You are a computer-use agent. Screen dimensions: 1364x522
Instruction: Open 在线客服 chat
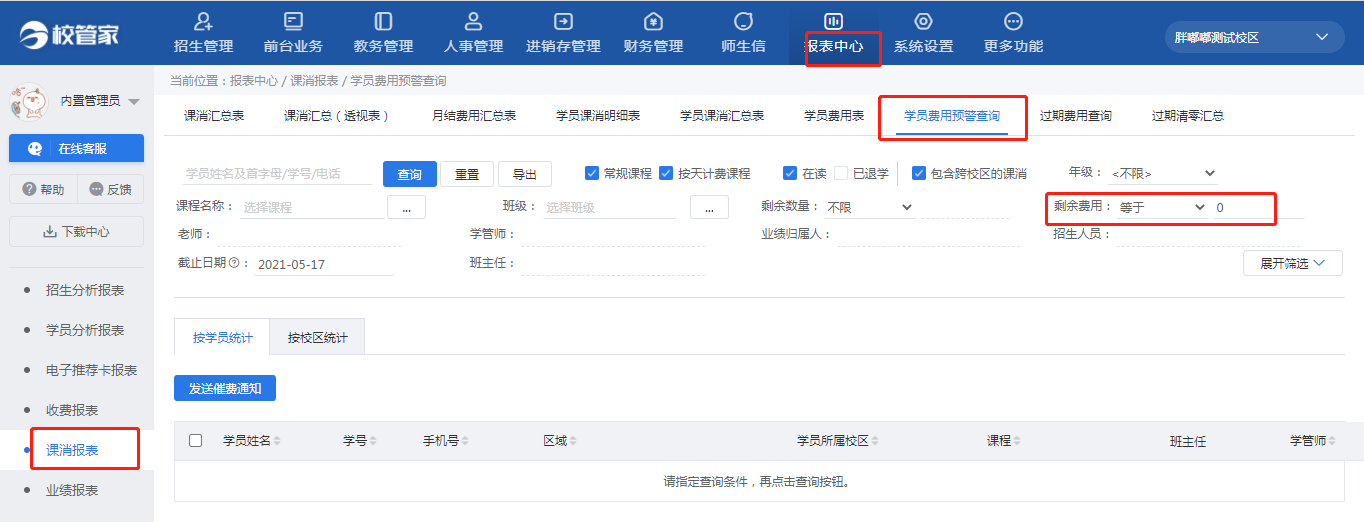76,148
